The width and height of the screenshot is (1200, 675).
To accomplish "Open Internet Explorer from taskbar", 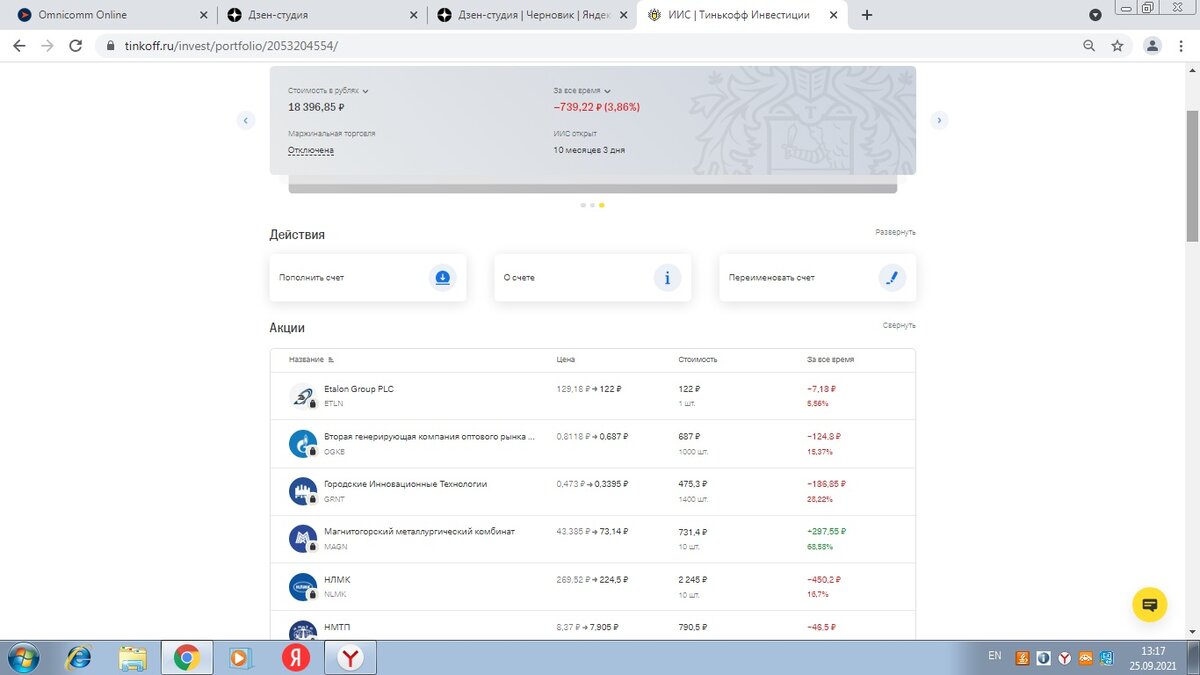I will point(79,657).
